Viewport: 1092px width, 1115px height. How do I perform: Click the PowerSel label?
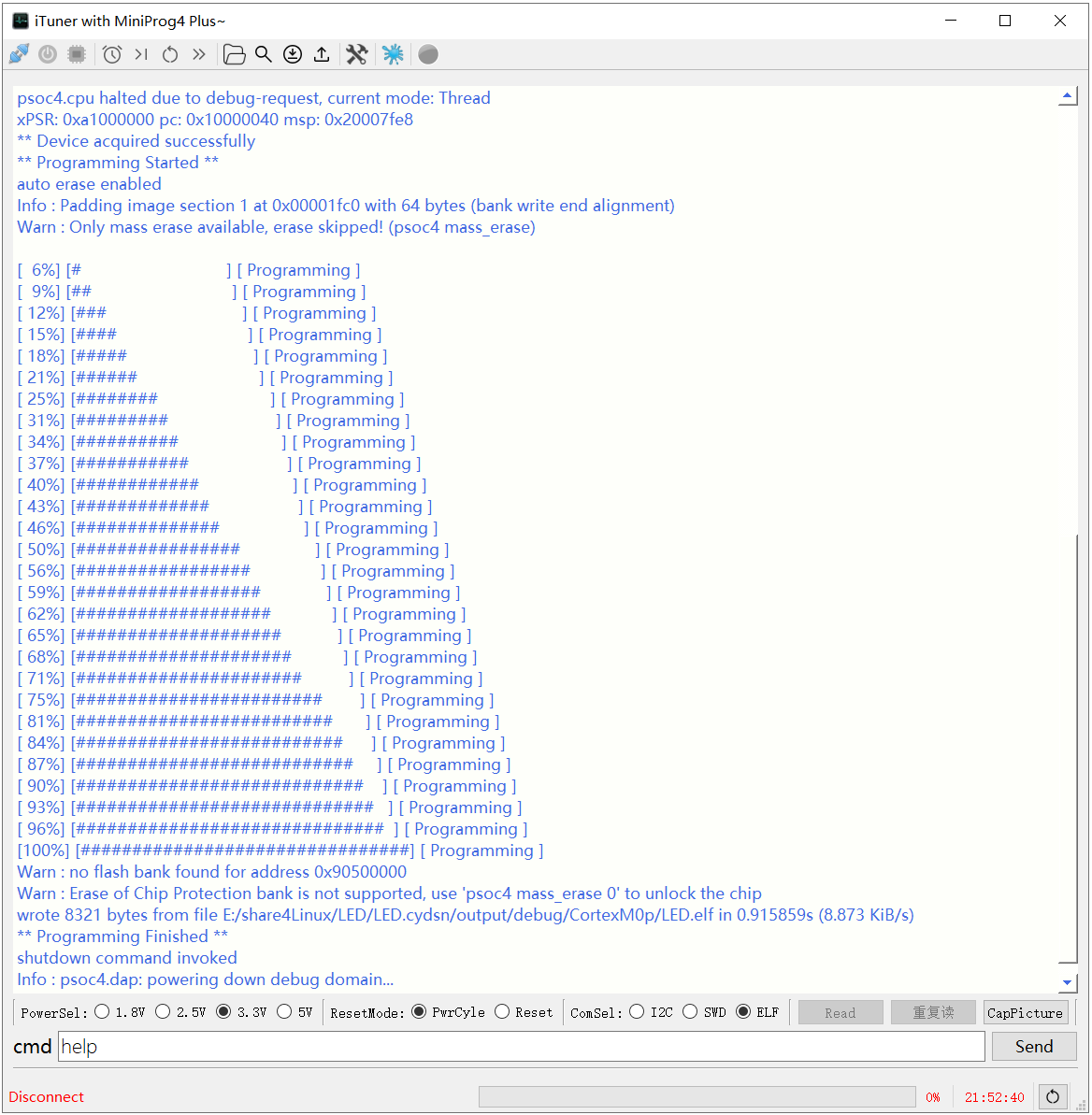point(54,1012)
